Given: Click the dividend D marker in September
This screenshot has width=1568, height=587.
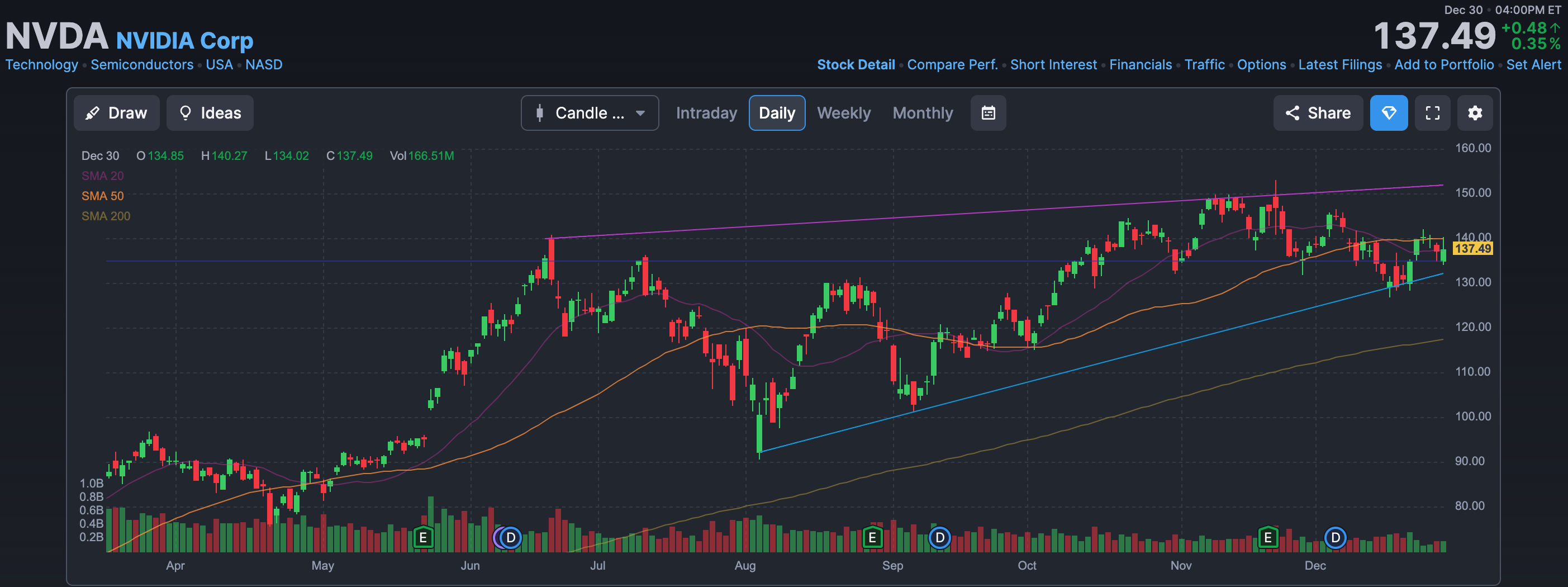Looking at the screenshot, I should 940,538.
